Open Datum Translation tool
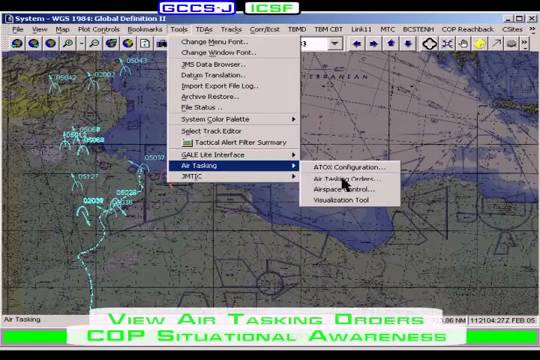Viewport: 540px width, 360px height. pyautogui.click(x=234, y=75)
